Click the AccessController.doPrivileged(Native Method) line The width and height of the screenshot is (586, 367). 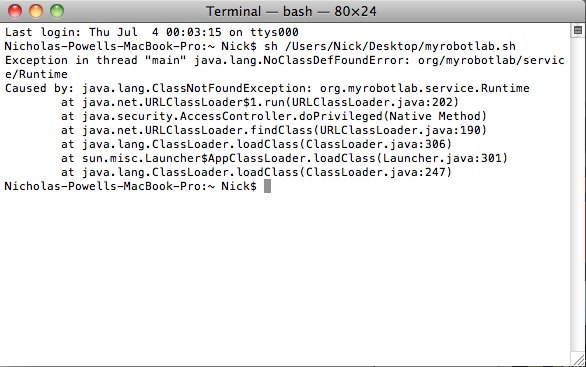(274, 116)
